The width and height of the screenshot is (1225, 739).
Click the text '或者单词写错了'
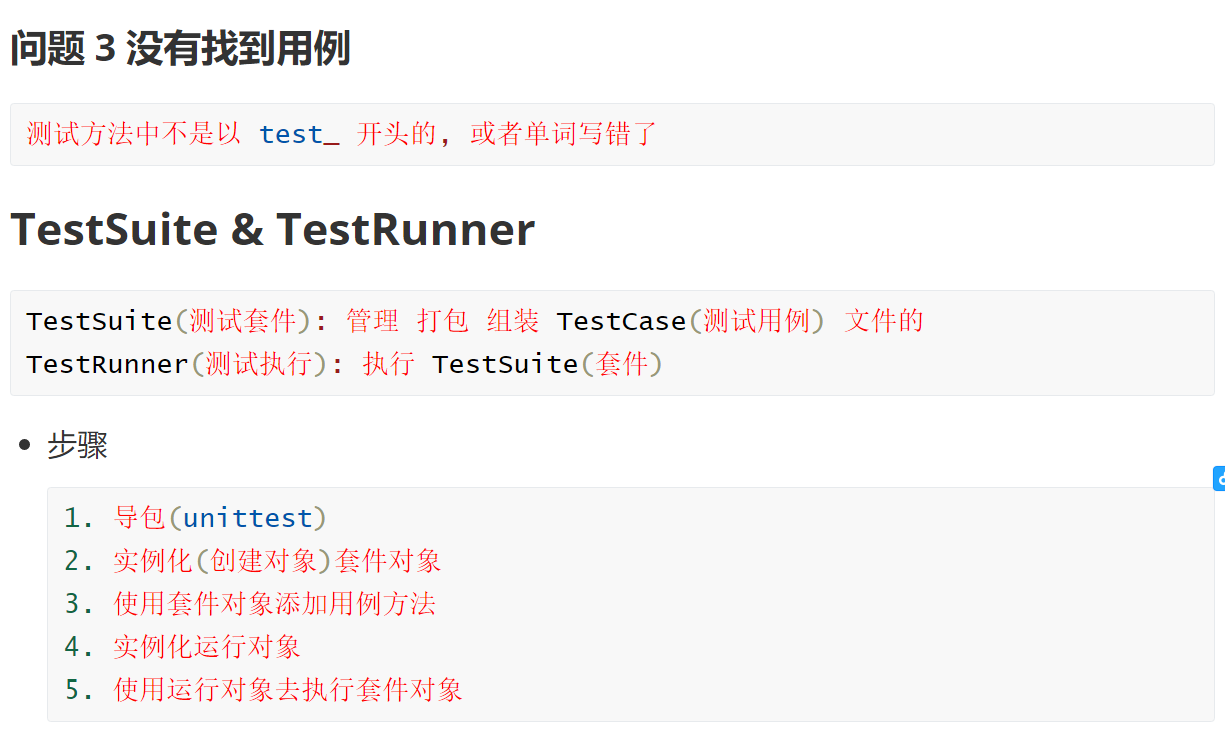pyautogui.click(x=563, y=134)
